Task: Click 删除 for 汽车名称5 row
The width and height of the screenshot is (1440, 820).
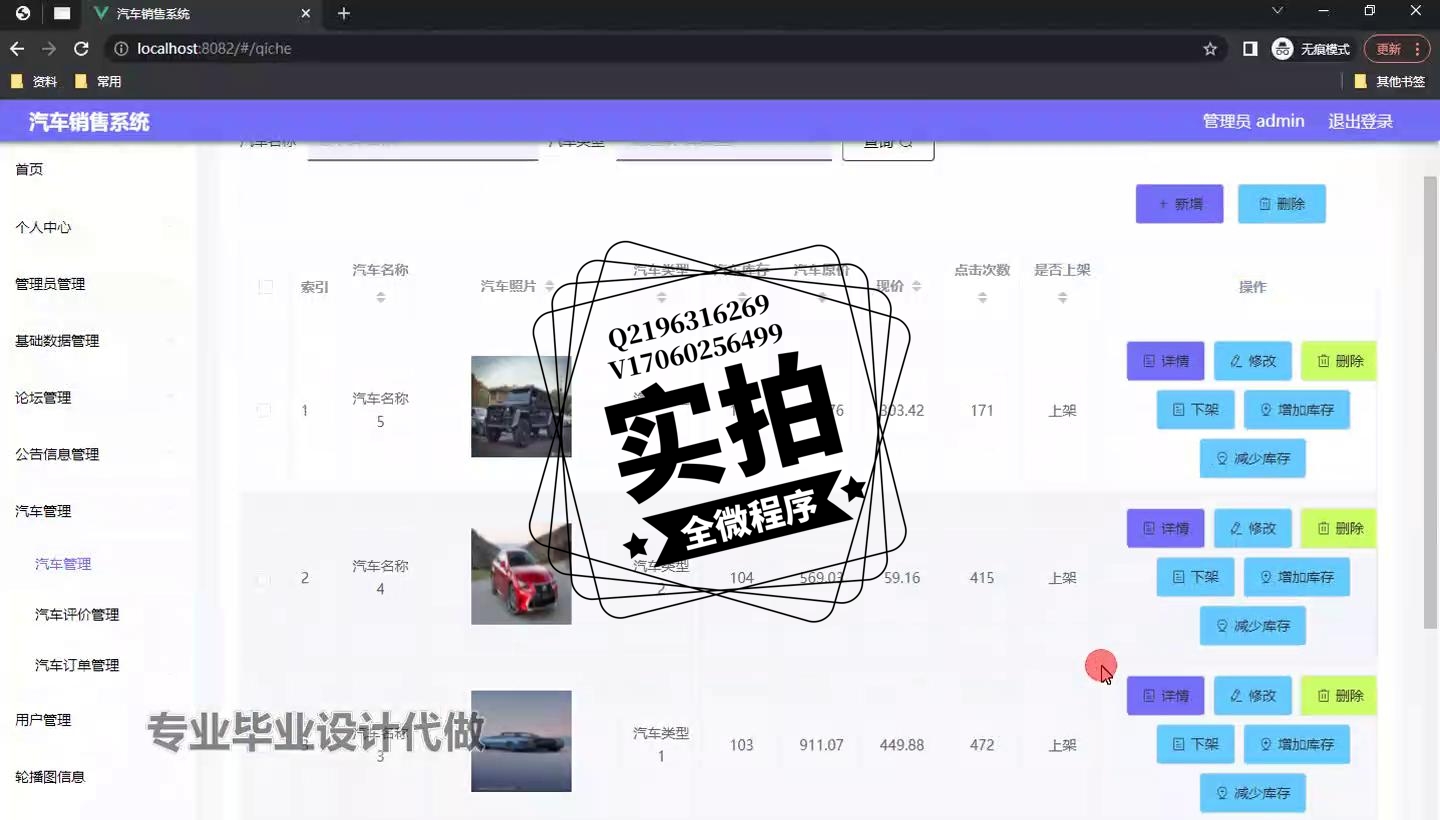Action: pyautogui.click(x=1339, y=361)
